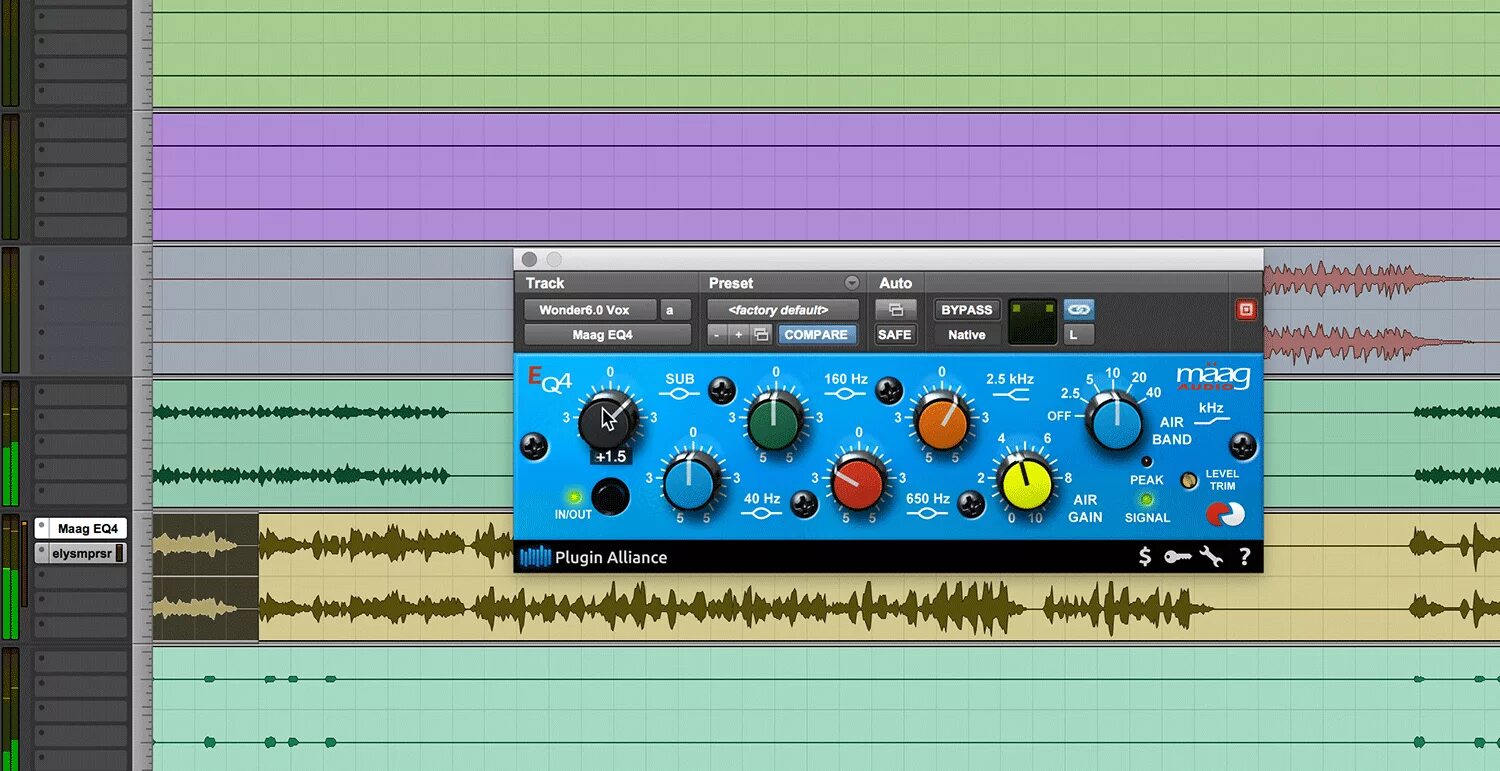Click the orange 2.5 kHz gain knob

tap(942, 421)
